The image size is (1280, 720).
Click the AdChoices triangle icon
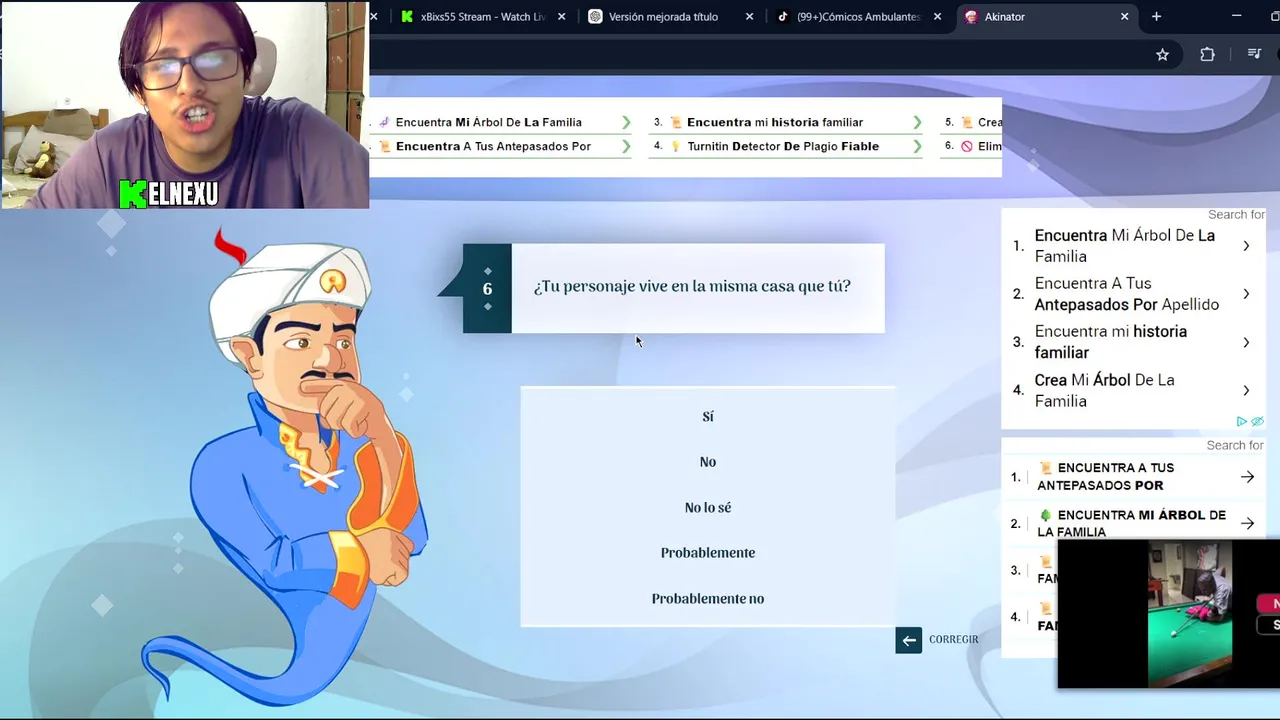(x=1242, y=422)
